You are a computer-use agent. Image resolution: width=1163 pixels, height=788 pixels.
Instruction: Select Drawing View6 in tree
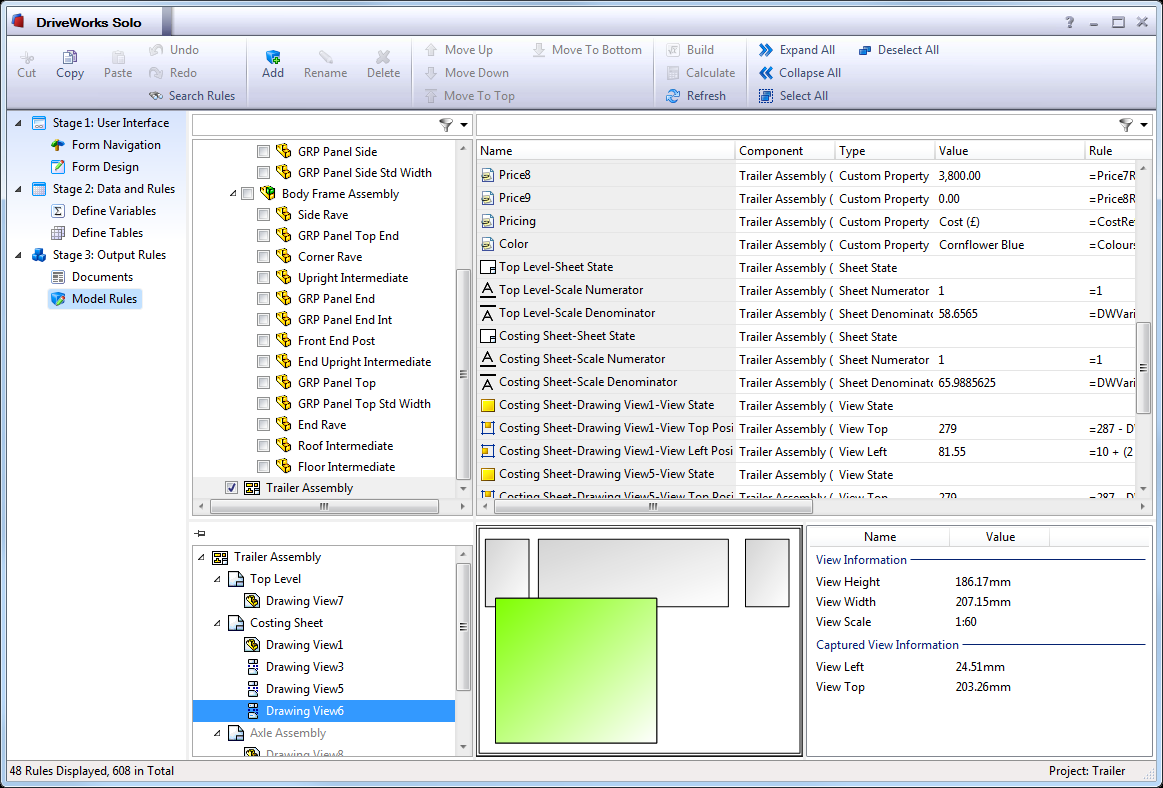coord(323,711)
